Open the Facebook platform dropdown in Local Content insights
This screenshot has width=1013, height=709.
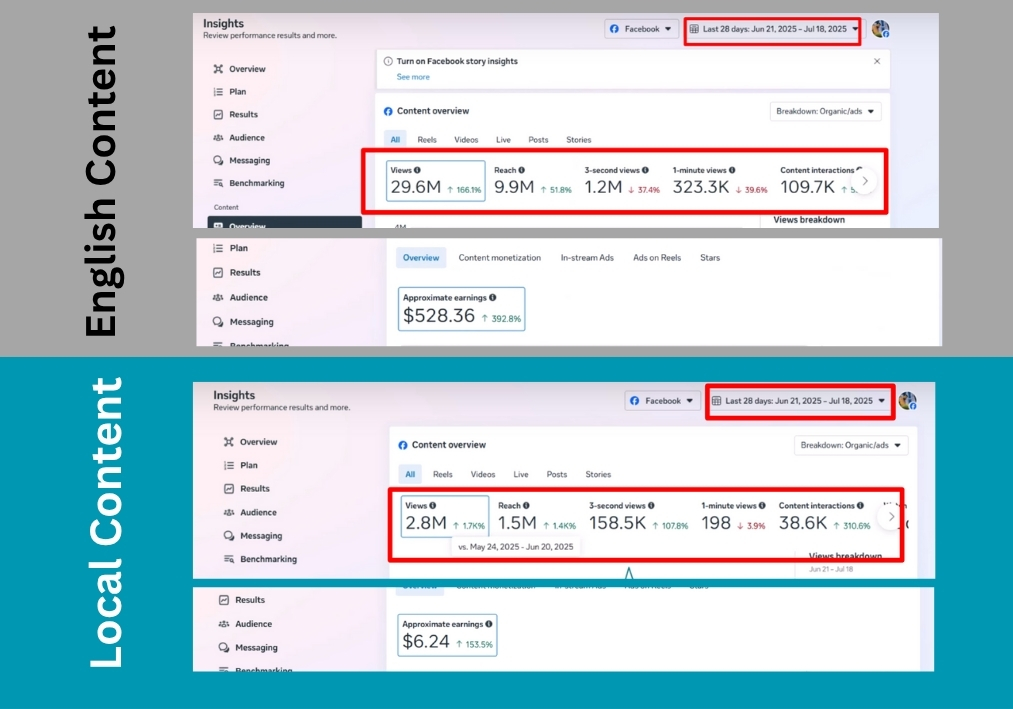(662, 401)
